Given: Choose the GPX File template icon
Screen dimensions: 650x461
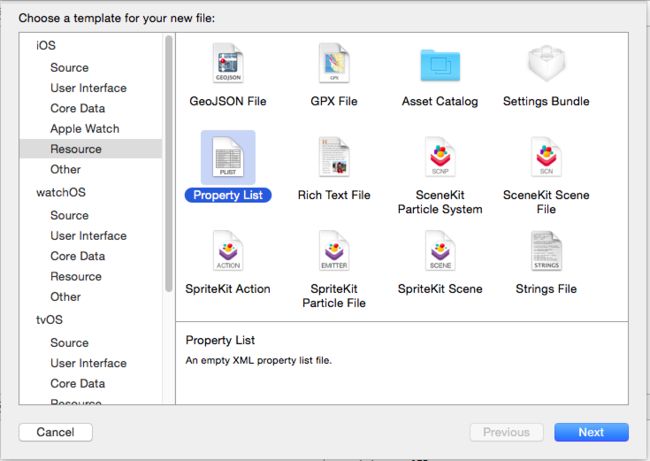Looking at the screenshot, I should tap(334, 63).
